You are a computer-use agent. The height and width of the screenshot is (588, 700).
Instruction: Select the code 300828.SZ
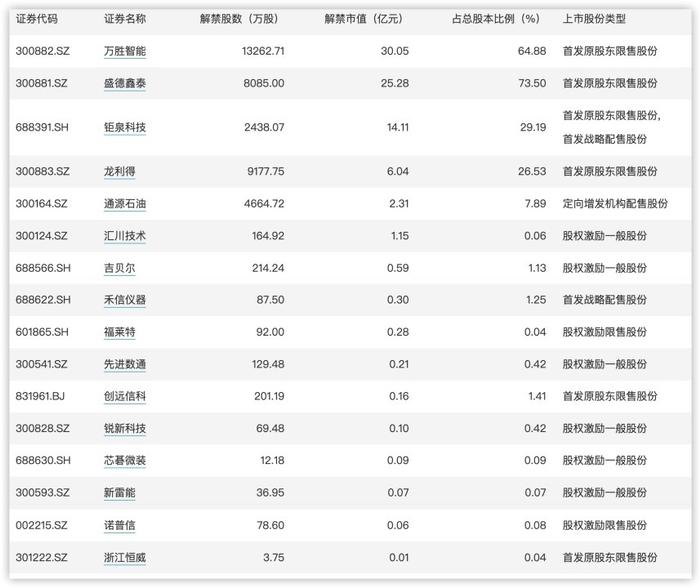pyautogui.click(x=42, y=428)
